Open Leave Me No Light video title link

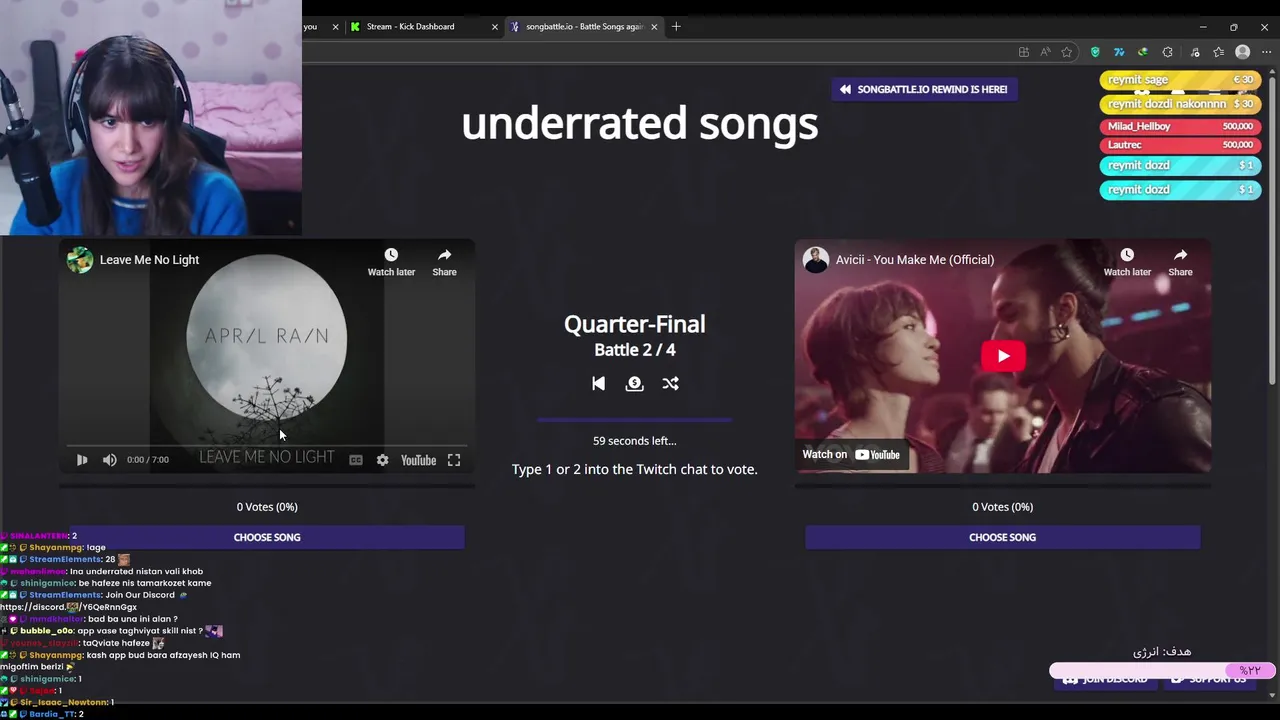[x=149, y=260]
